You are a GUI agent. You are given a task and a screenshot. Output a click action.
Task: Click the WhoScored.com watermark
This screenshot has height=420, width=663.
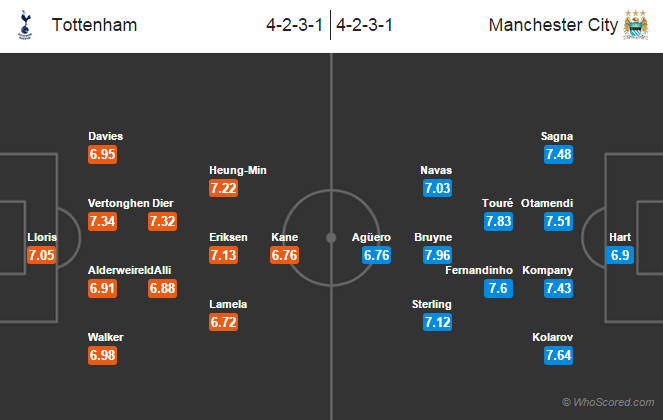point(608,402)
